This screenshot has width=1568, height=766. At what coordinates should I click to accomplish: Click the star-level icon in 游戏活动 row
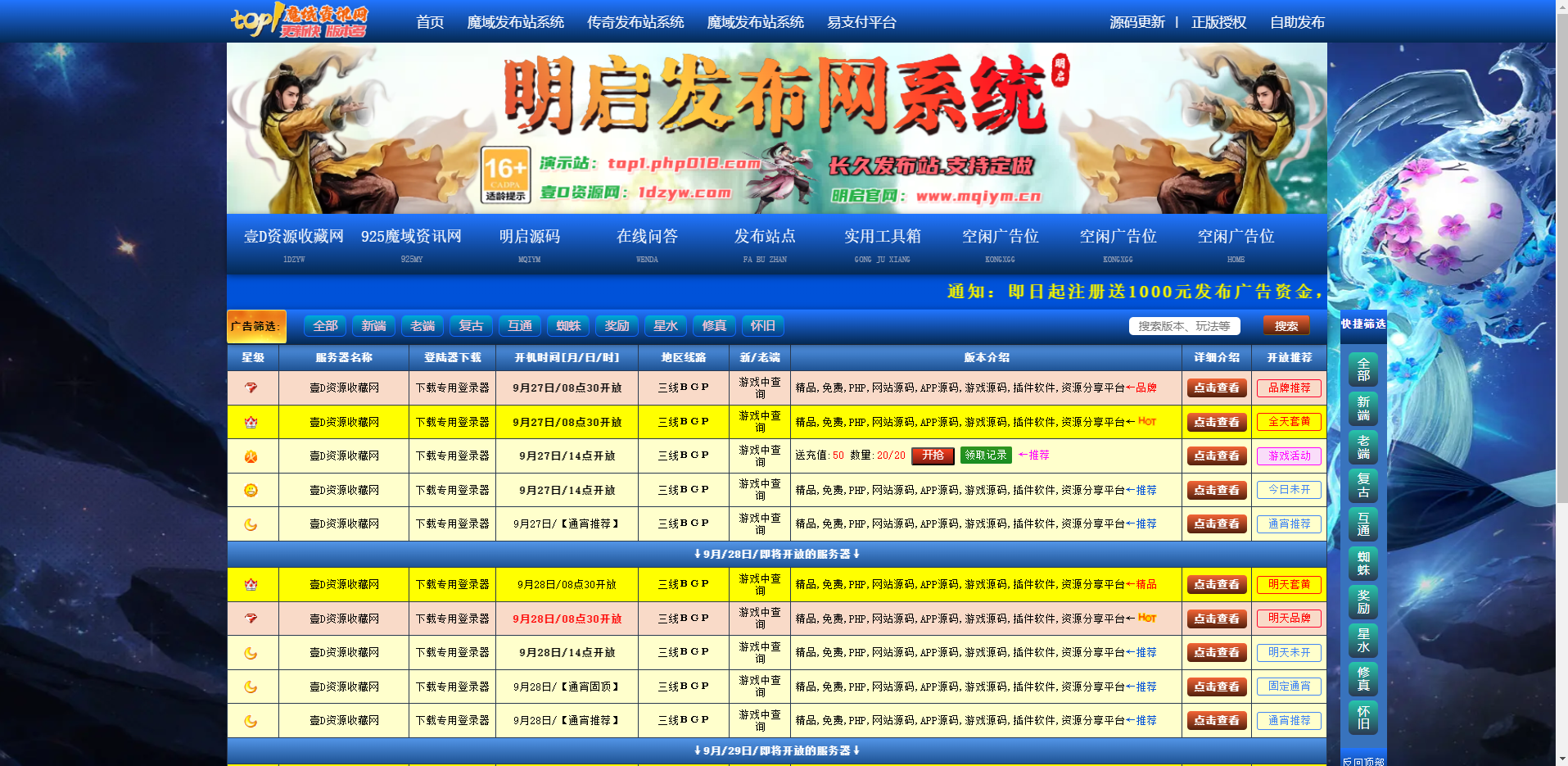coord(251,456)
